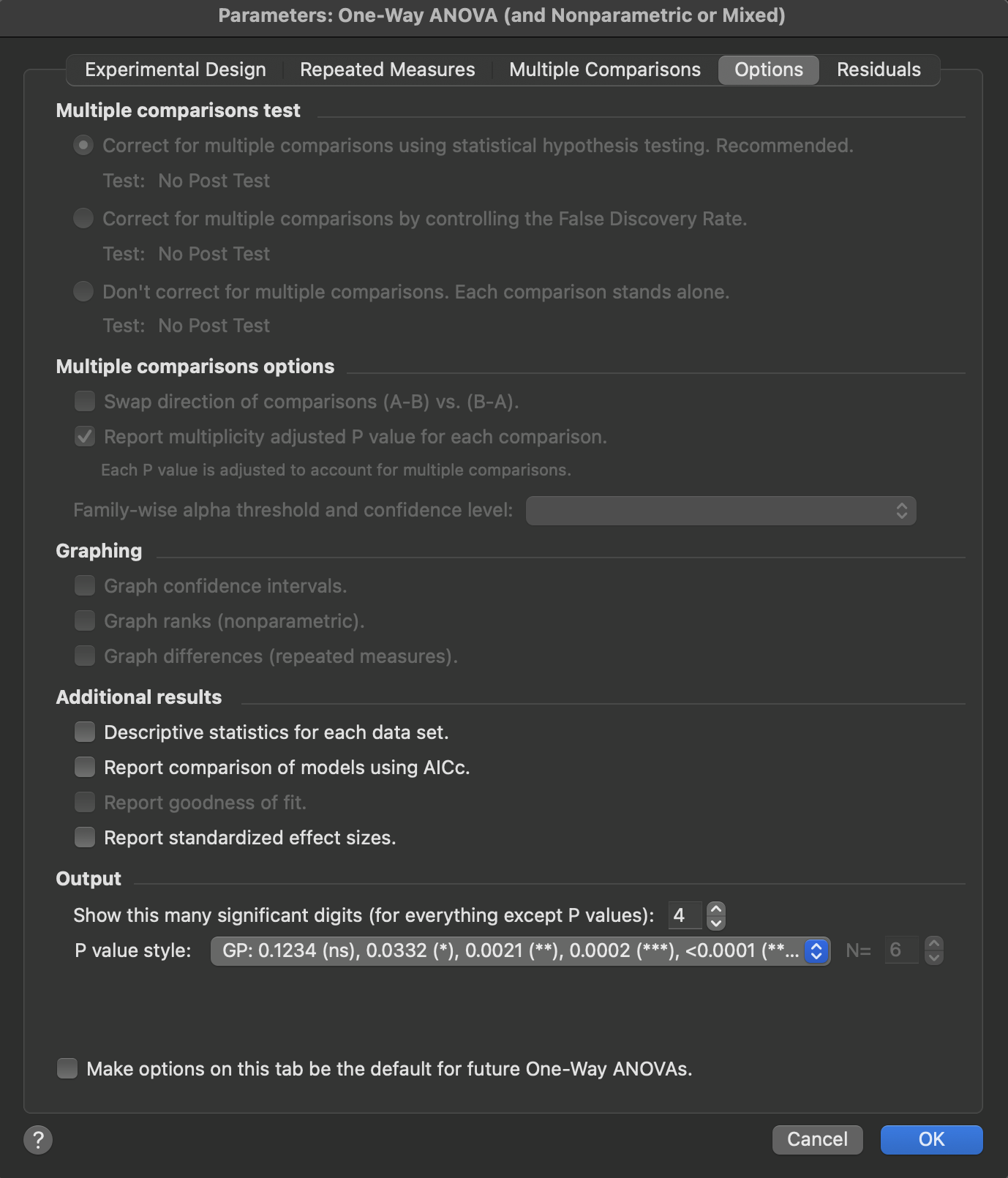Enable Descriptive statistics for each data set
The image size is (1008, 1178).
pyautogui.click(x=85, y=732)
